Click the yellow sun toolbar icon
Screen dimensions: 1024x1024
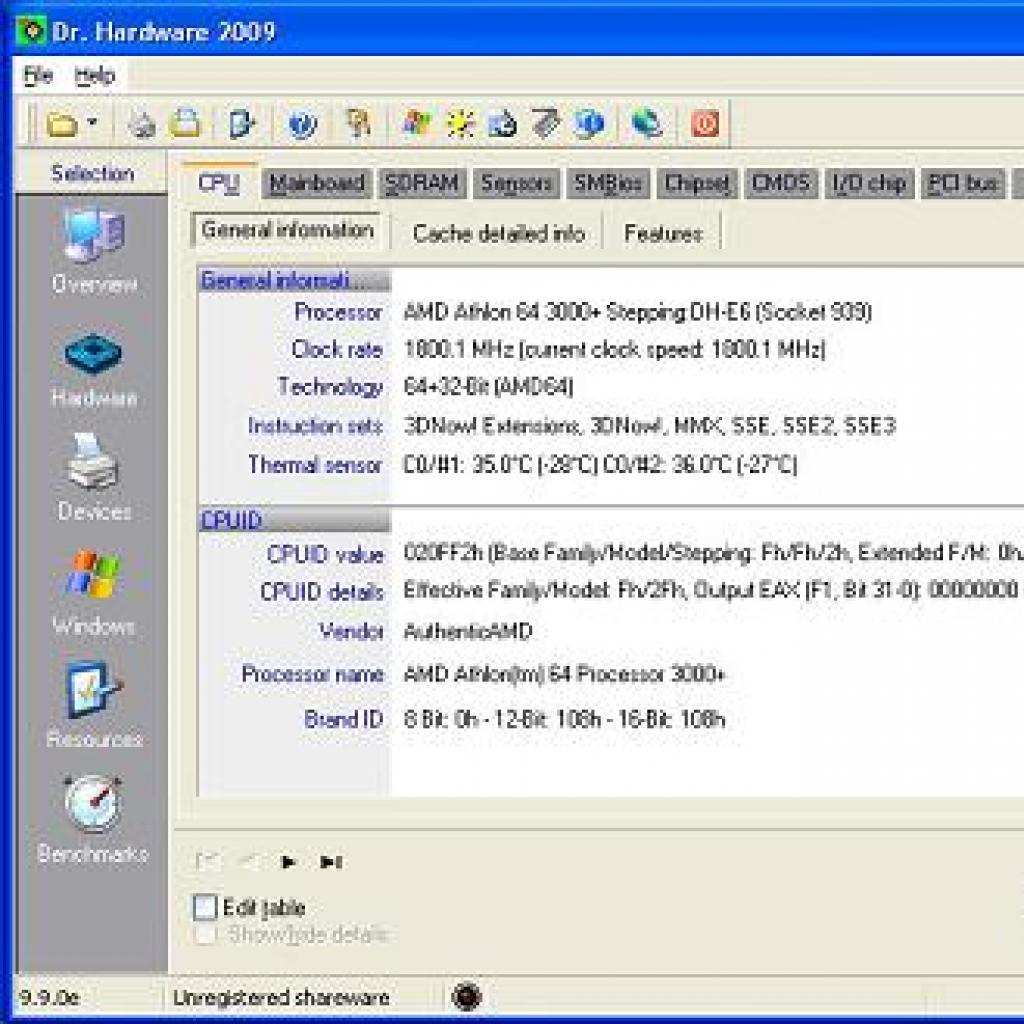(x=460, y=123)
